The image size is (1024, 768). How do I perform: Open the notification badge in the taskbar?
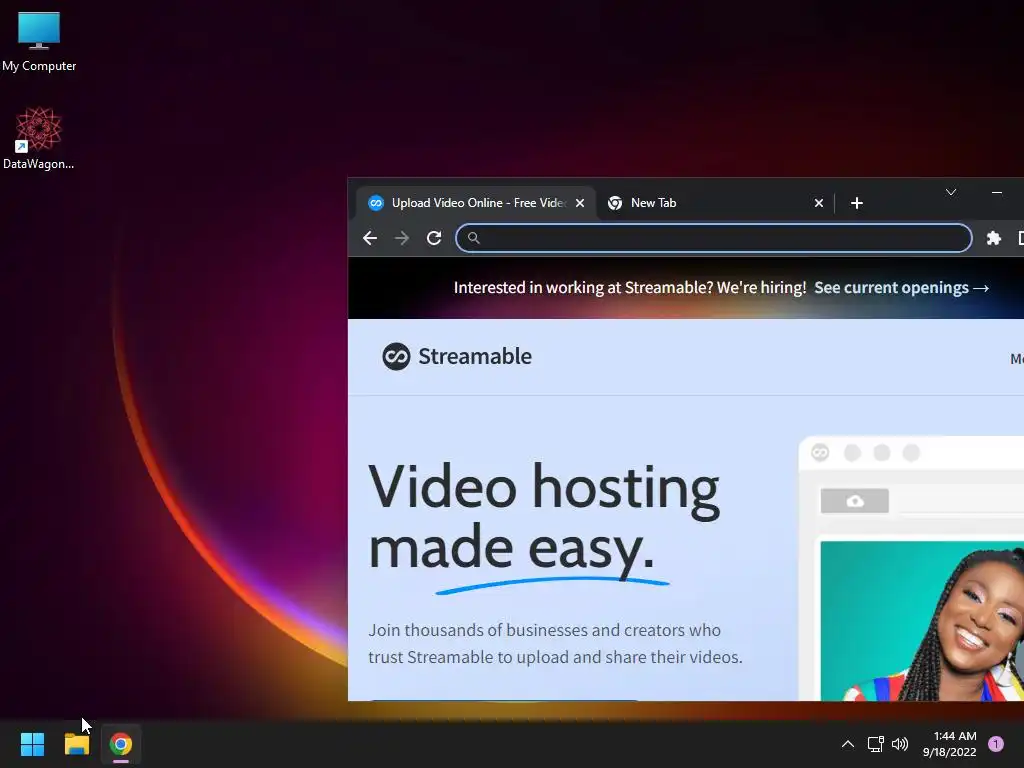point(996,744)
